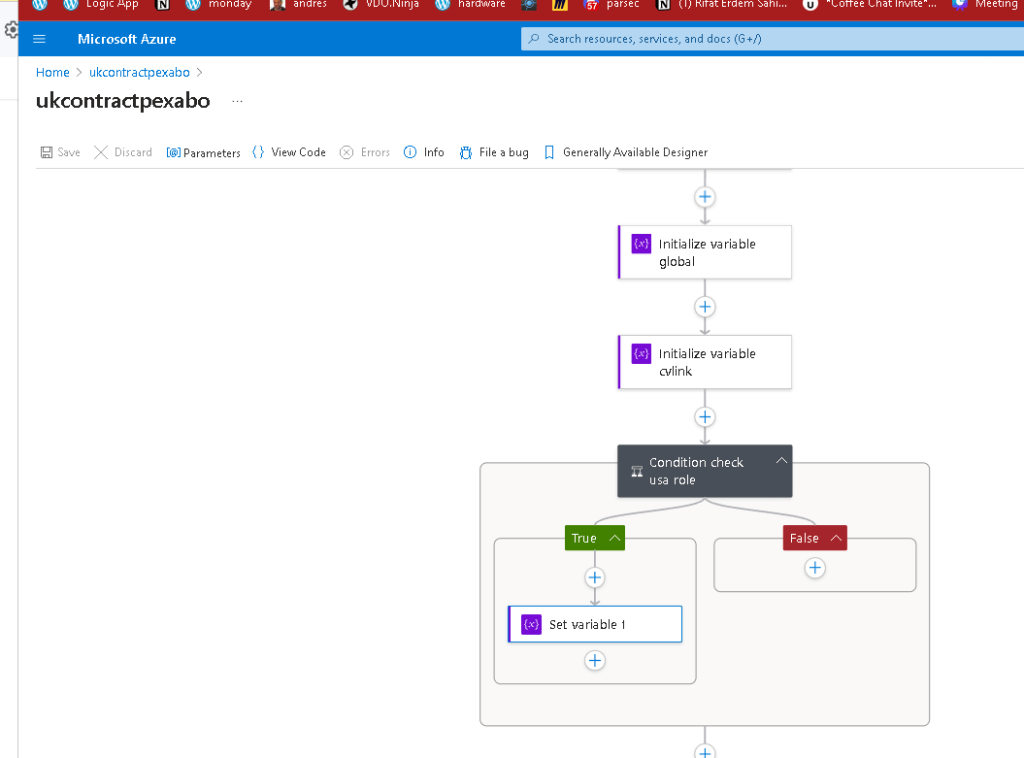The width and height of the screenshot is (1024, 758).
Task: Click the True branch label
Action: coord(584,538)
